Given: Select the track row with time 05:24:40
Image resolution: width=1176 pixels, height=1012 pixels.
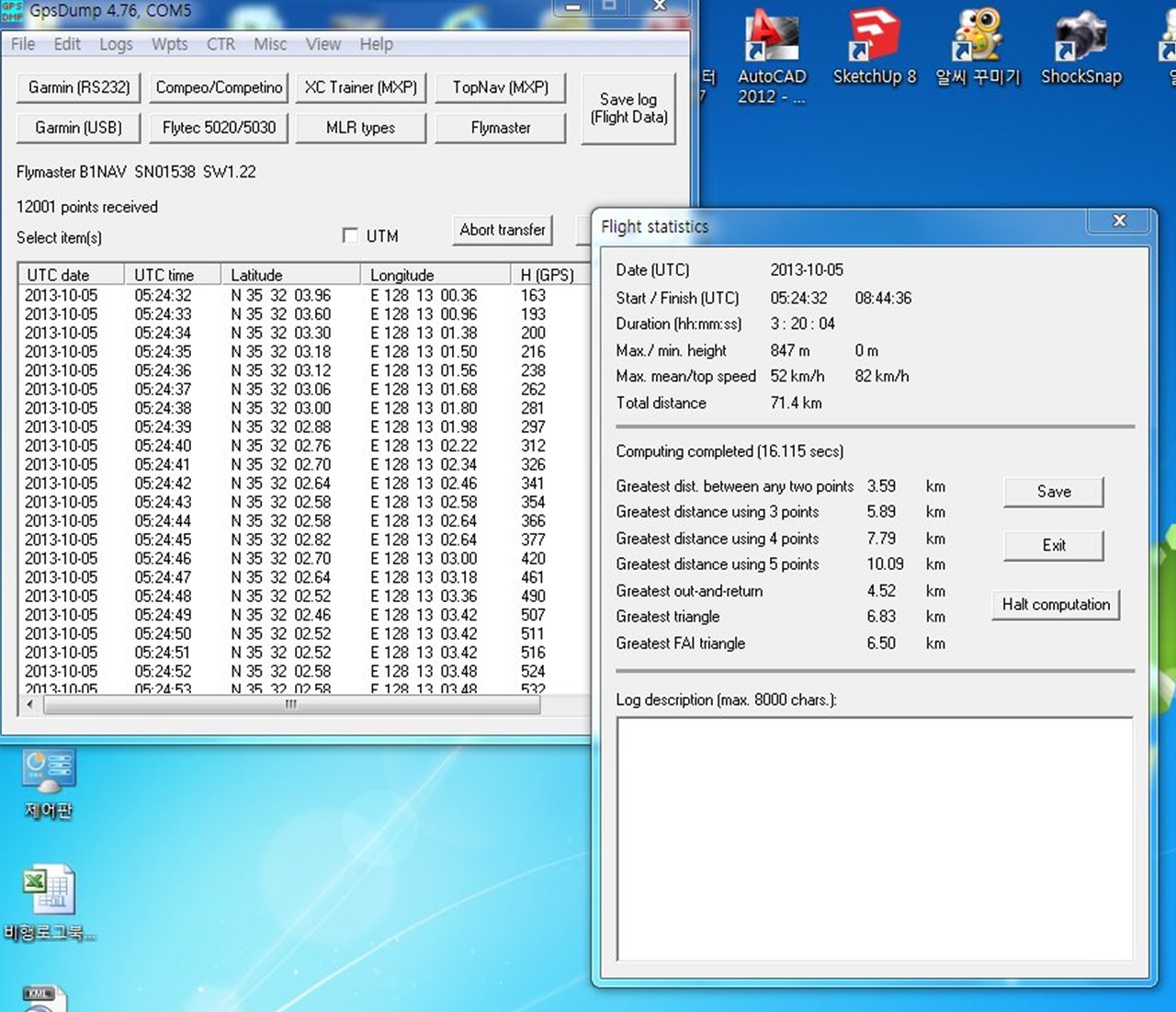Looking at the screenshot, I should (x=303, y=445).
